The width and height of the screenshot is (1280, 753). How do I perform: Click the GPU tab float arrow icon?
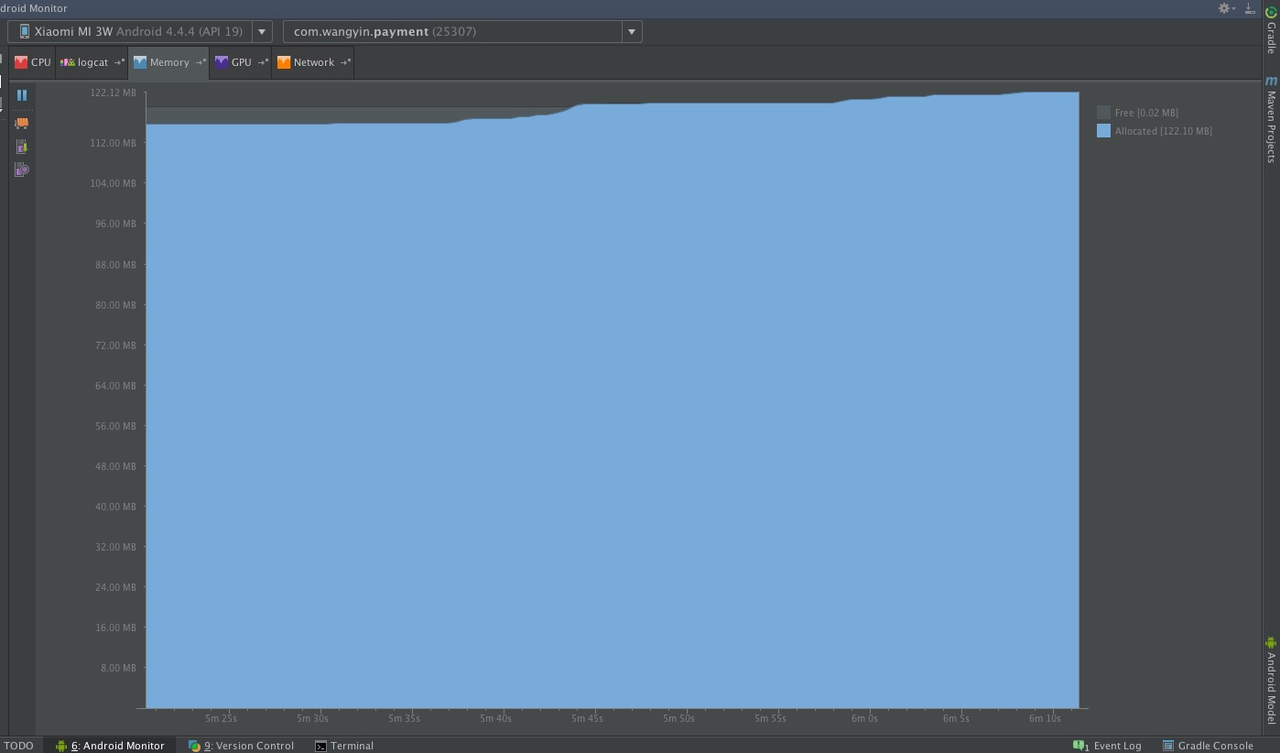[263, 62]
